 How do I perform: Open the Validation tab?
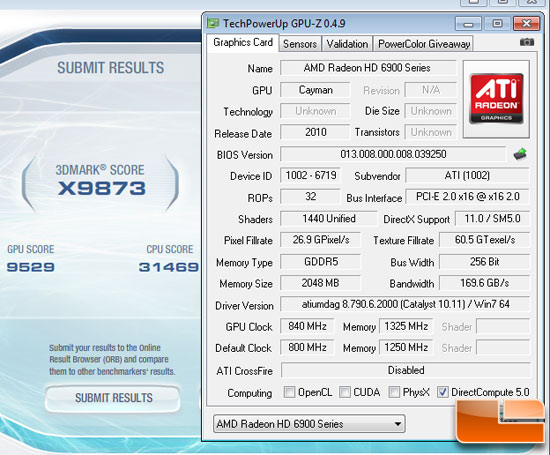347,44
